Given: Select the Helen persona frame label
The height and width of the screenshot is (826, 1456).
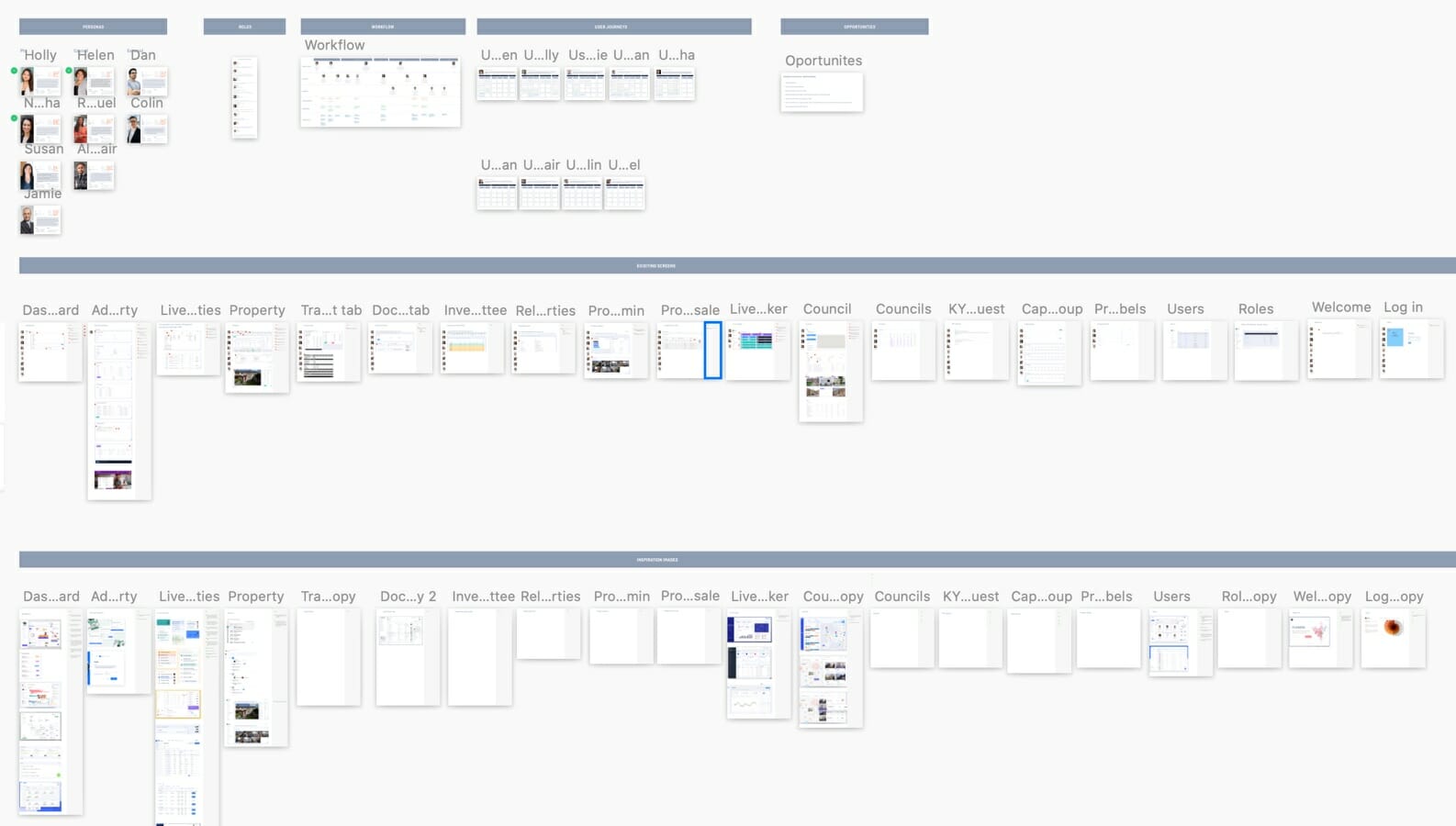Looking at the screenshot, I should point(95,55).
